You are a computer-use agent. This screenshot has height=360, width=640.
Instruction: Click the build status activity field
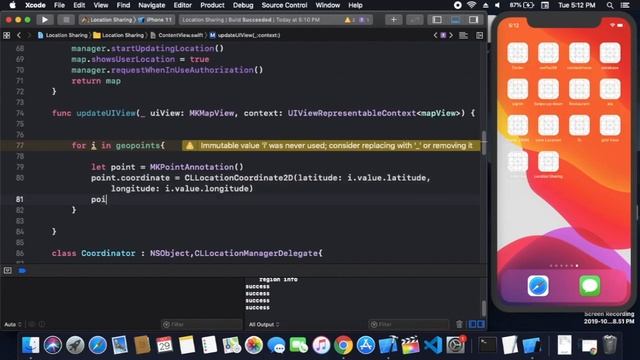coord(276,20)
